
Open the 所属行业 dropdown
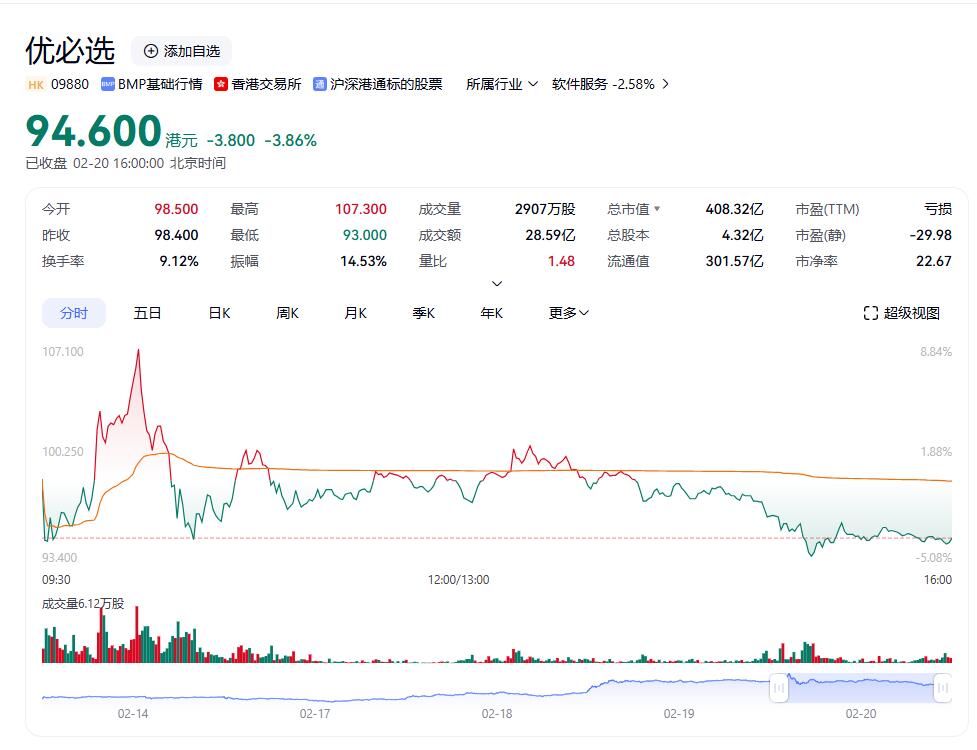(x=502, y=84)
